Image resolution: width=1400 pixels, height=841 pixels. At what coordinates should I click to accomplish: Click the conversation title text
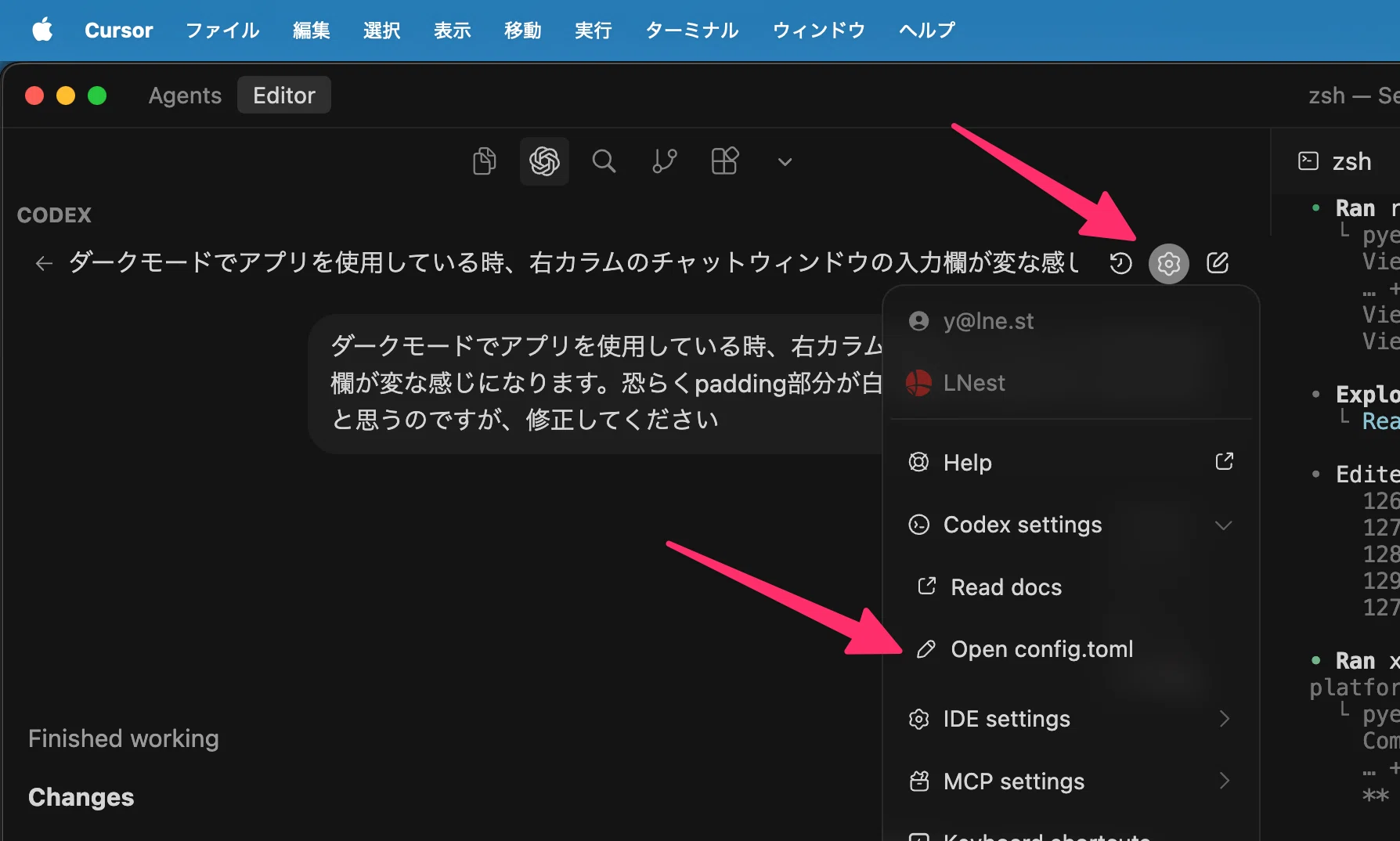click(x=574, y=262)
